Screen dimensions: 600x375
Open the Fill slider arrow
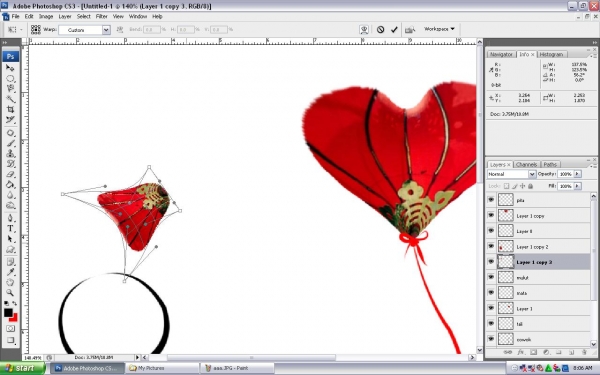pyautogui.click(x=577, y=186)
